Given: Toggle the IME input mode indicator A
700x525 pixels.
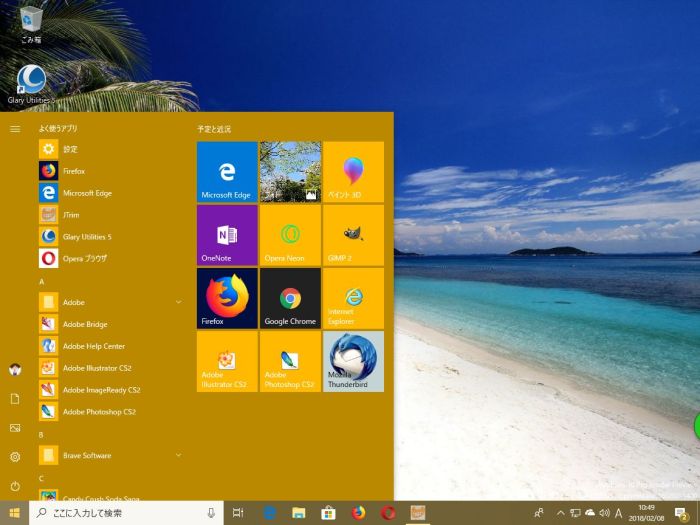Looking at the screenshot, I should click(x=619, y=513).
